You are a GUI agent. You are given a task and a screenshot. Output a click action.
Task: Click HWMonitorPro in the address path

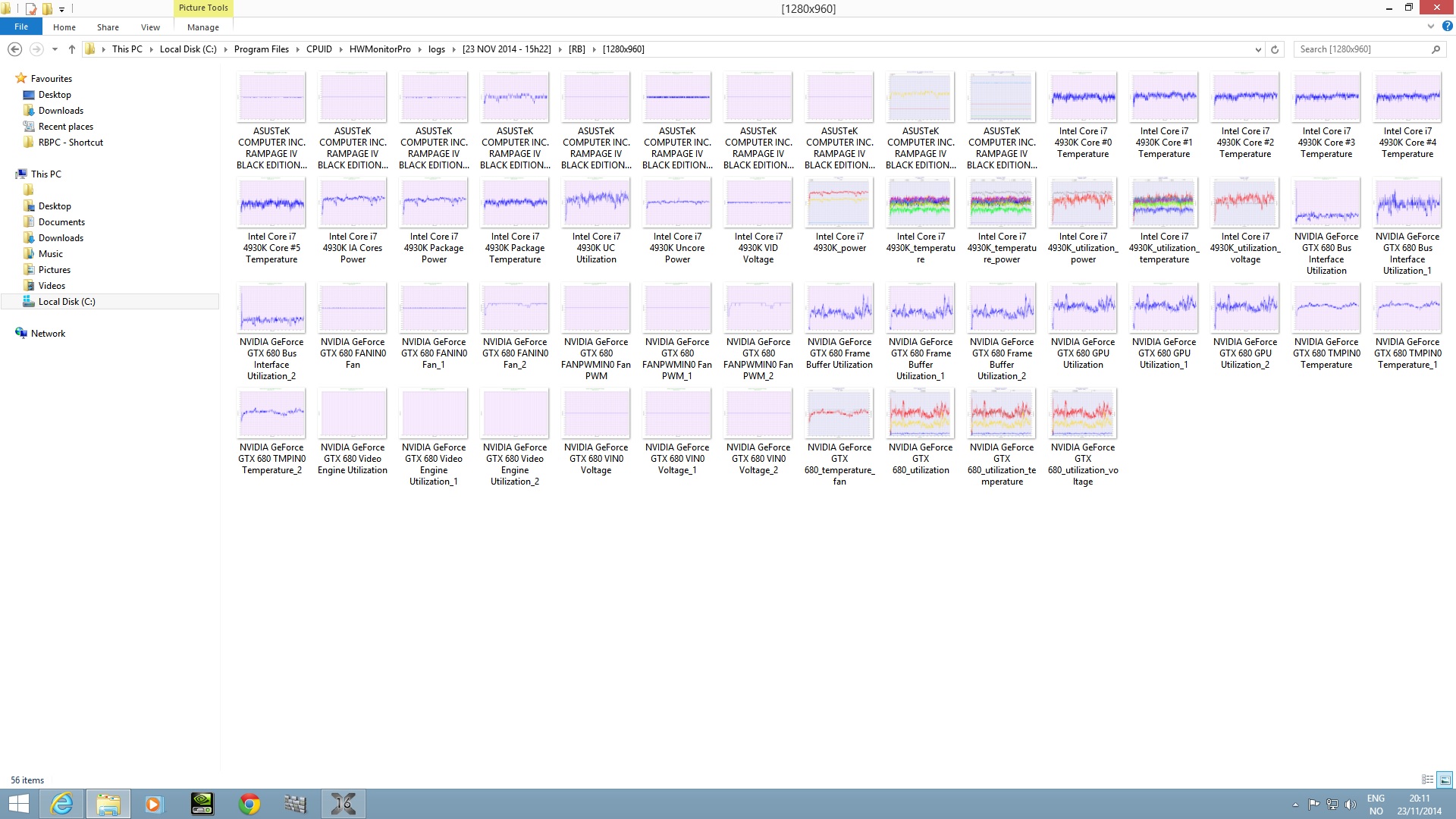click(380, 49)
